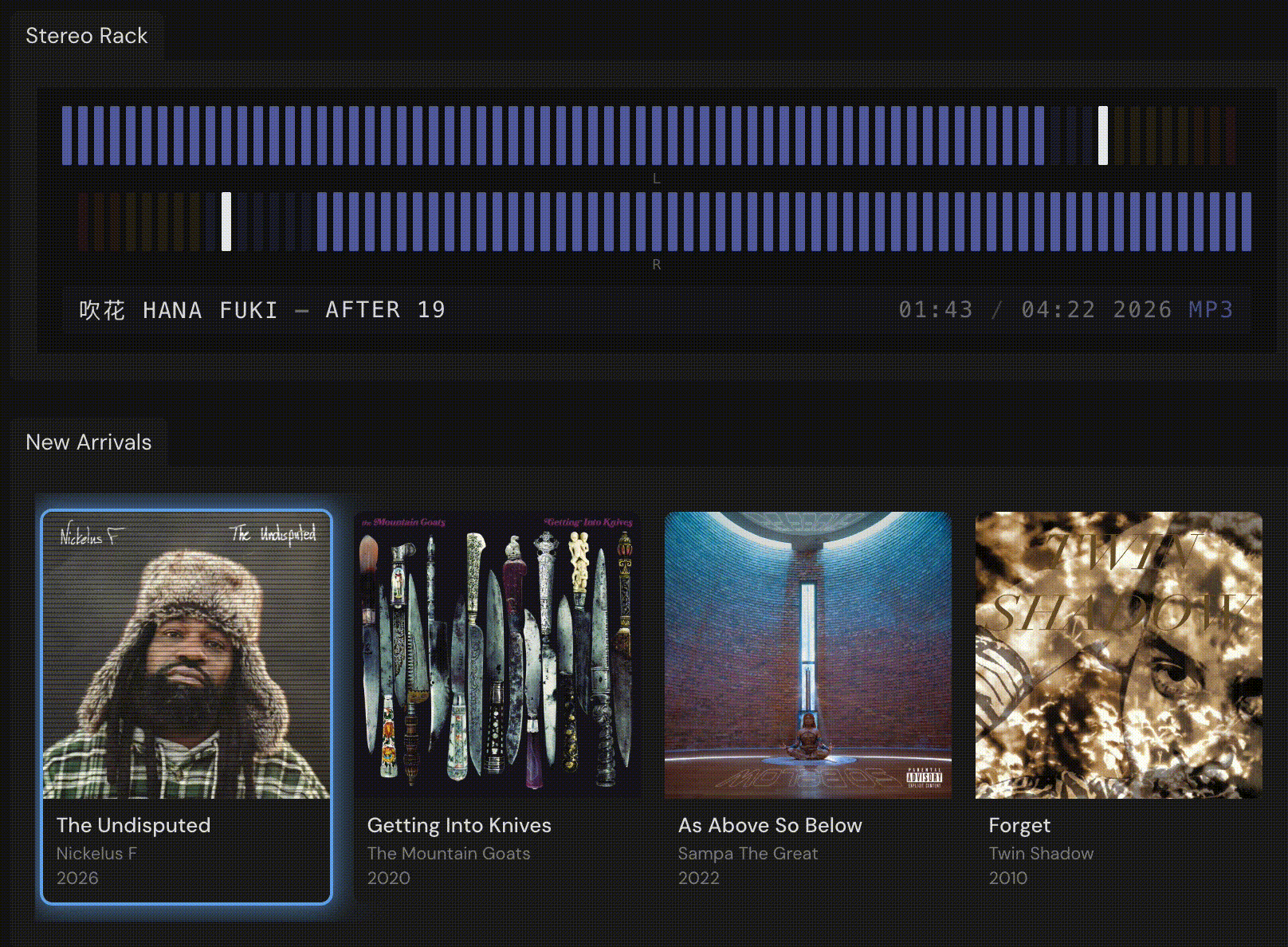The image size is (1288, 947).
Task: Click the MP3 format label
Action: (x=1211, y=309)
